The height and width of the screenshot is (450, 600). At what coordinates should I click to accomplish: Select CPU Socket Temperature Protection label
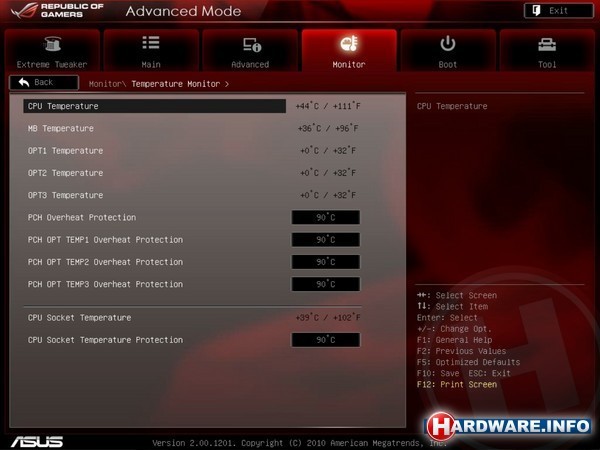click(105, 340)
